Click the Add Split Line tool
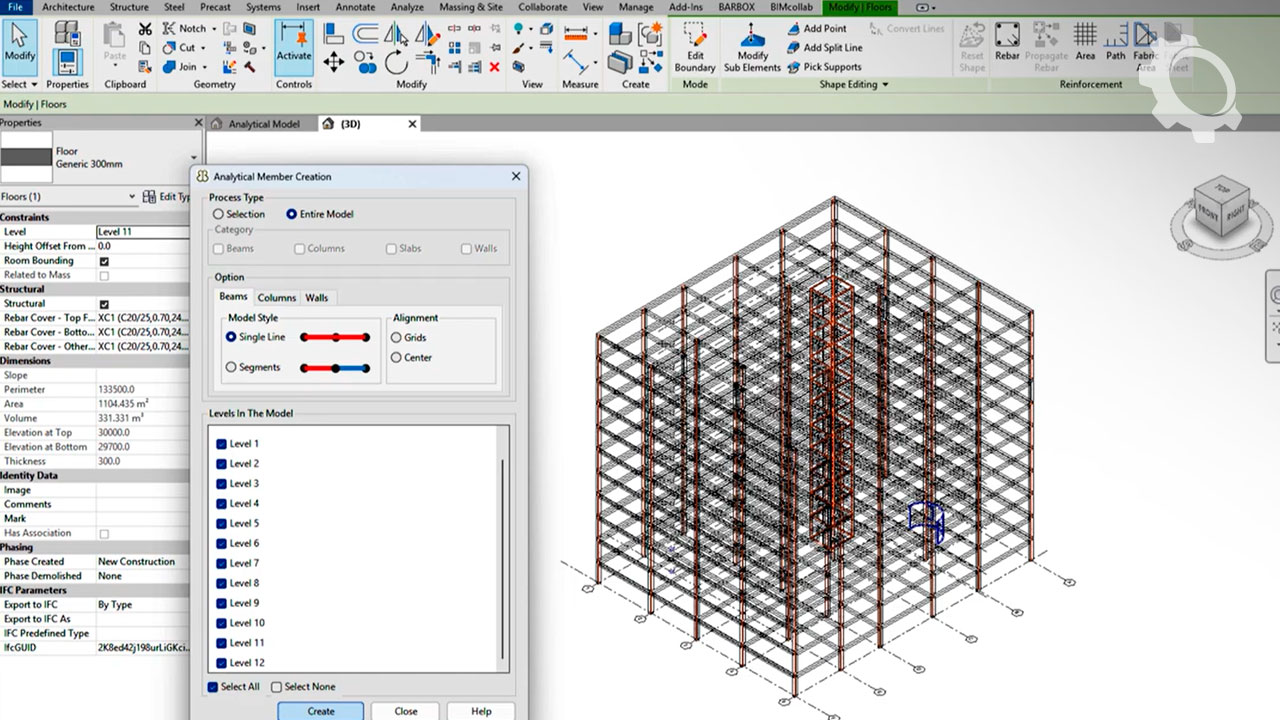This screenshot has width=1280, height=720. (x=824, y=47)
